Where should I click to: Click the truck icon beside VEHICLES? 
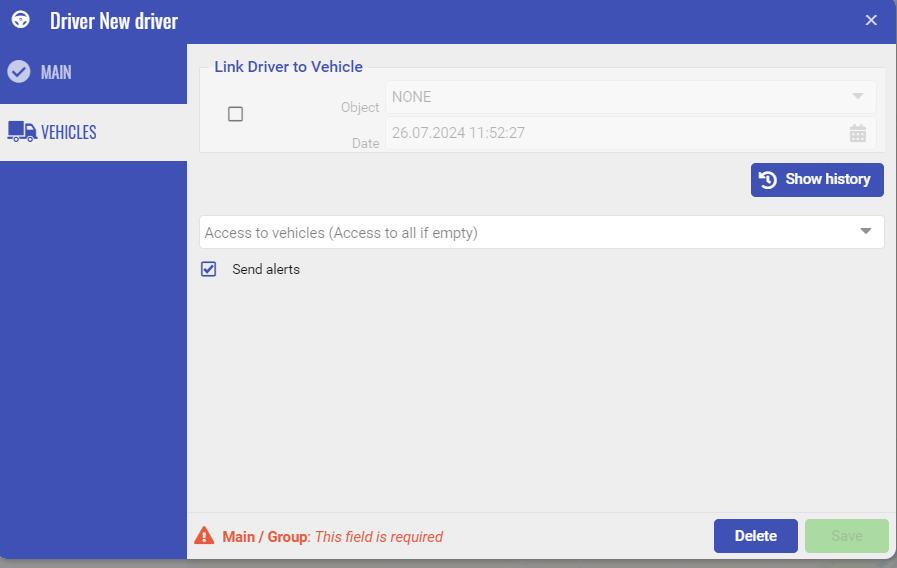coord(21,132)
